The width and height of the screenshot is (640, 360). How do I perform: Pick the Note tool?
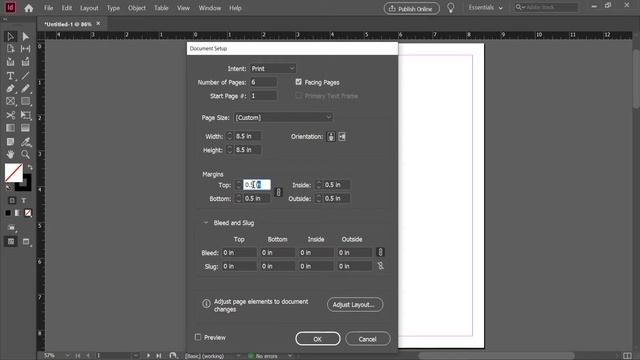coord(10,142)
